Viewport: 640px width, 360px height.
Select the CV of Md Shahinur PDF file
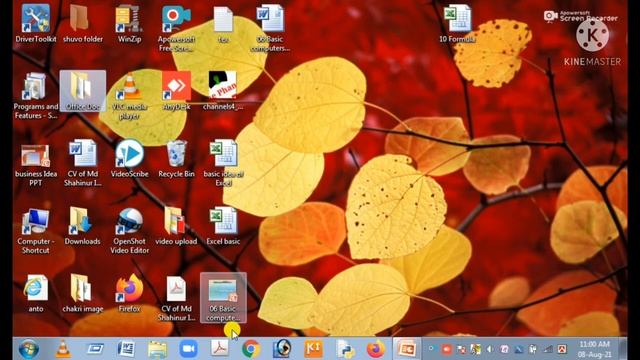click(x=176, y=298)
